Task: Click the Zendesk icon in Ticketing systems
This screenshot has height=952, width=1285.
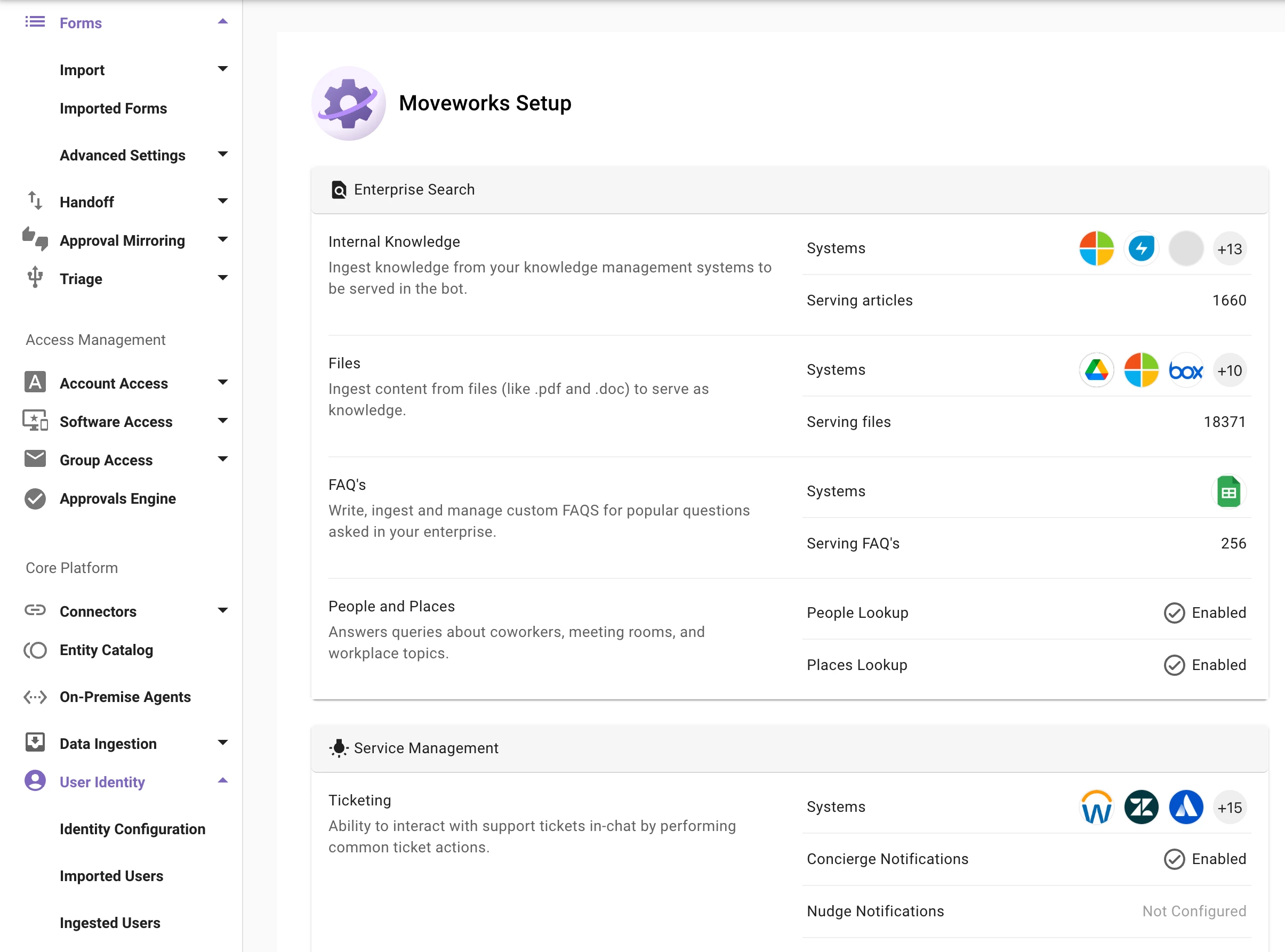Action: coord(1142,808)
